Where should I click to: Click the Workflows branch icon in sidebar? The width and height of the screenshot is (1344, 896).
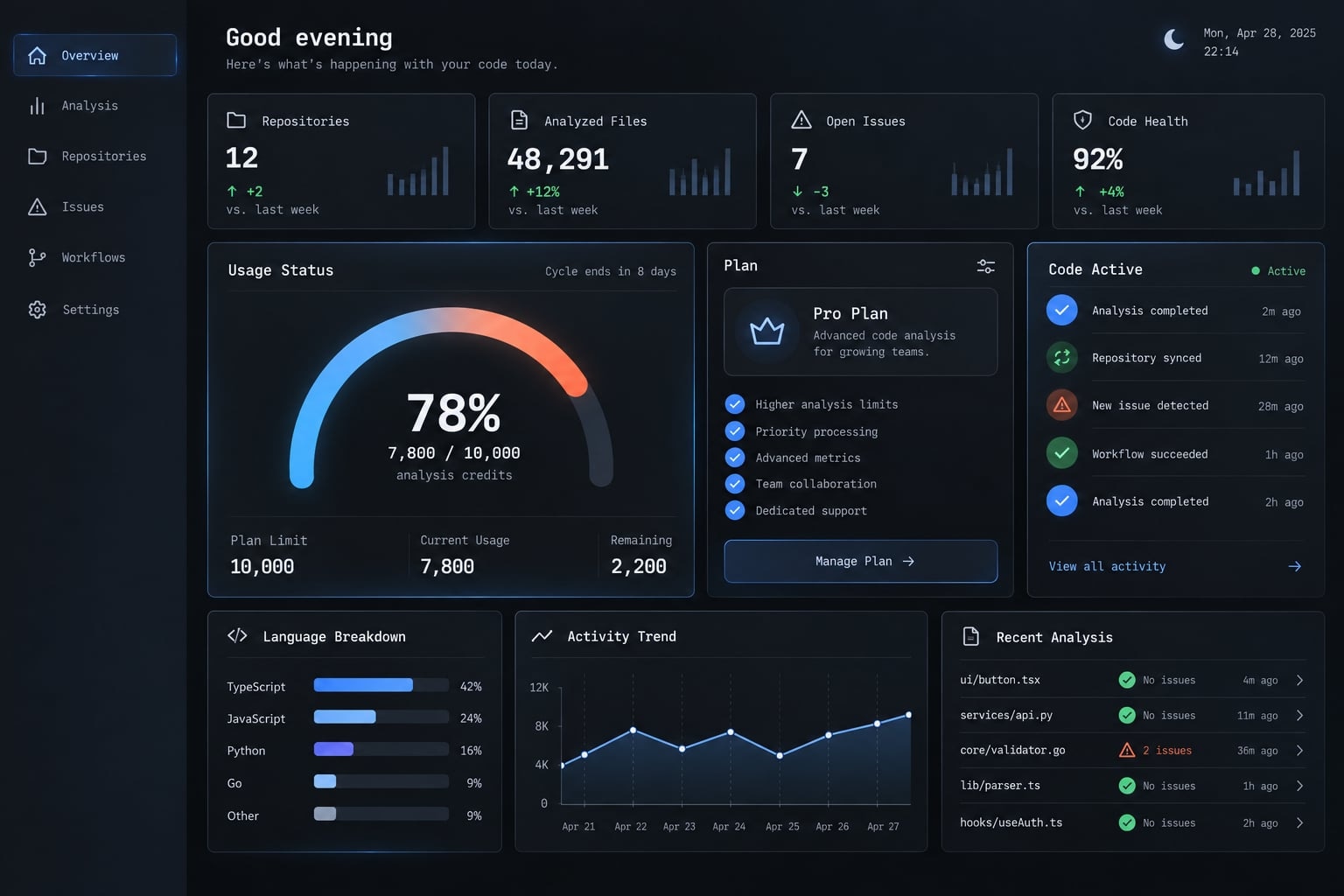(37, 257)
